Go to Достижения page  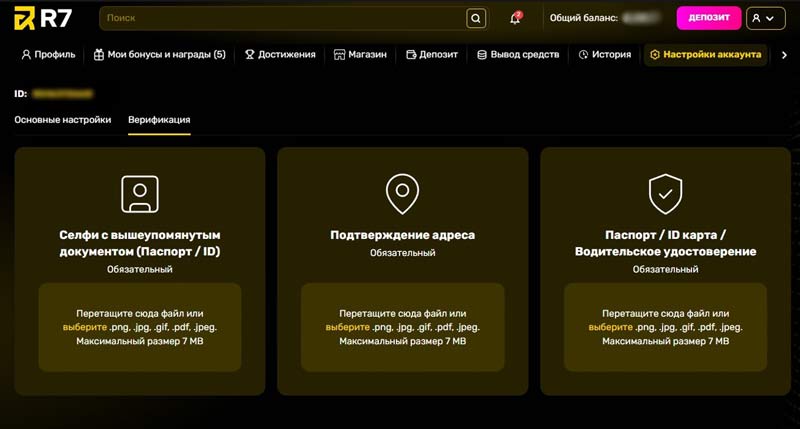(279, 55)
